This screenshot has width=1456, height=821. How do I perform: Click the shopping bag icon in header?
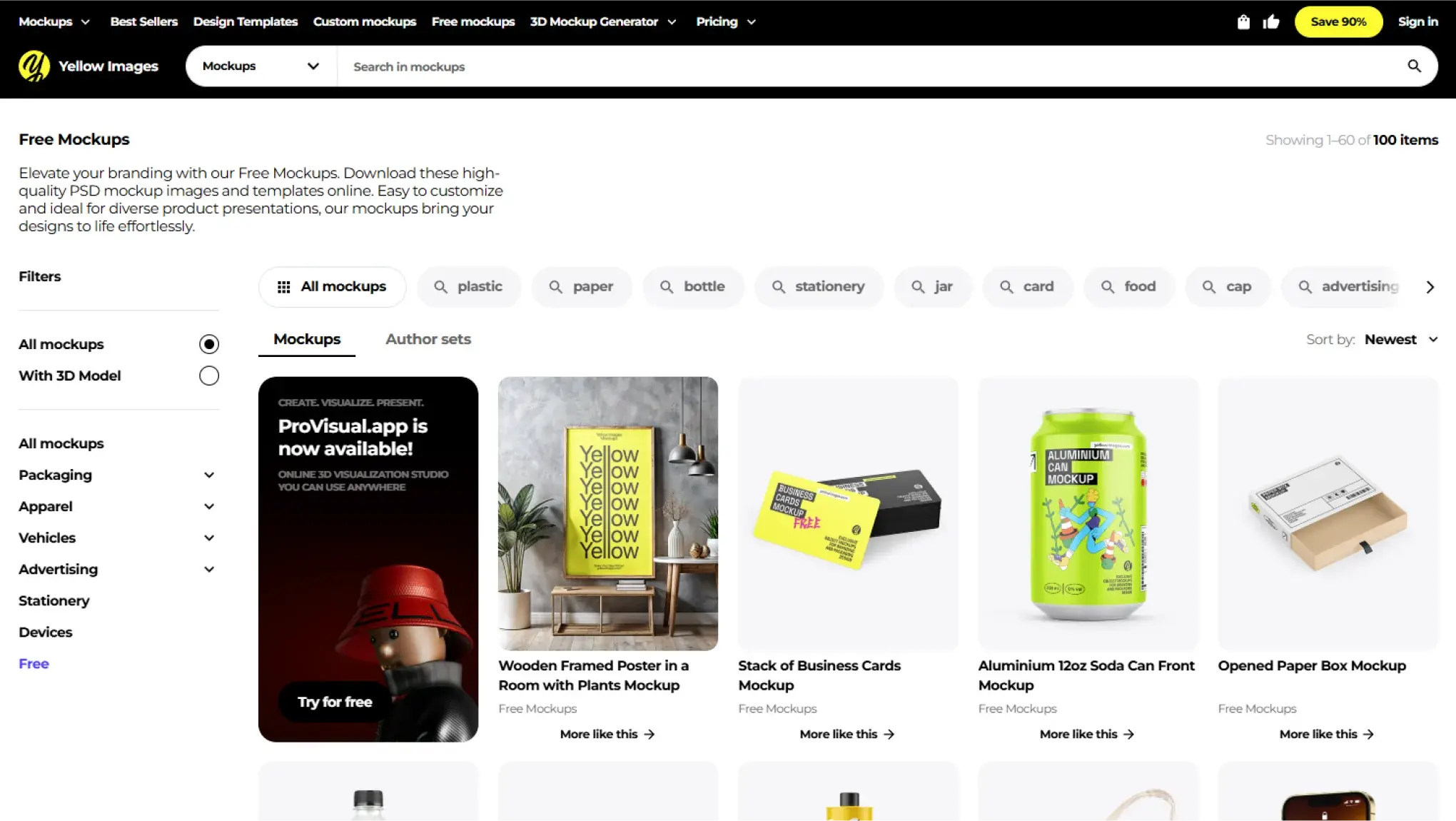1243,22
